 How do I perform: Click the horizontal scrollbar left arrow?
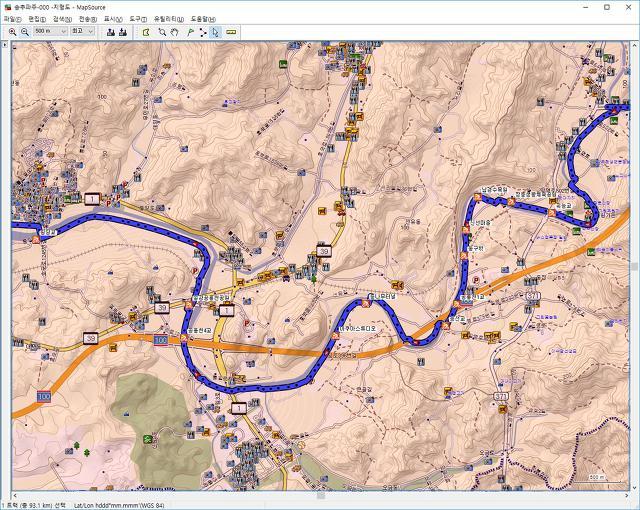15,495
